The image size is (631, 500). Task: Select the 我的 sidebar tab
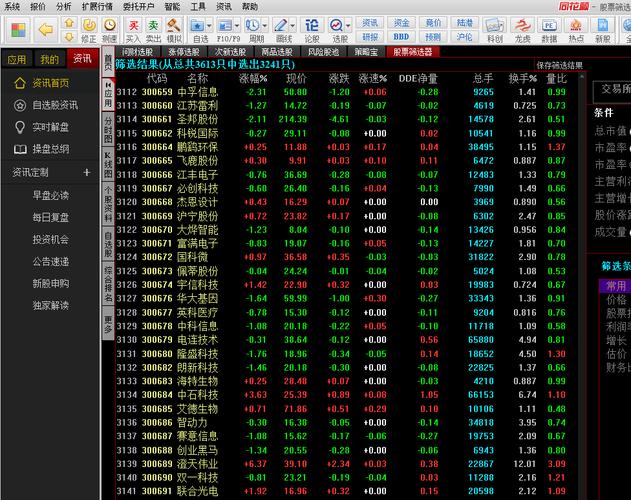click(x=49, y=59)
